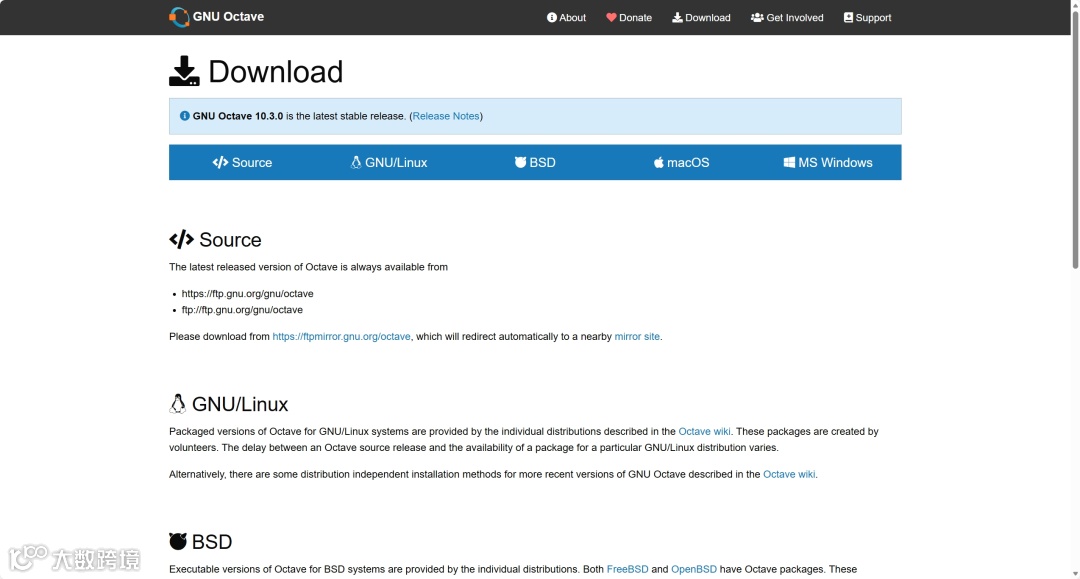Click the Donate heart icon

[611, 17]
